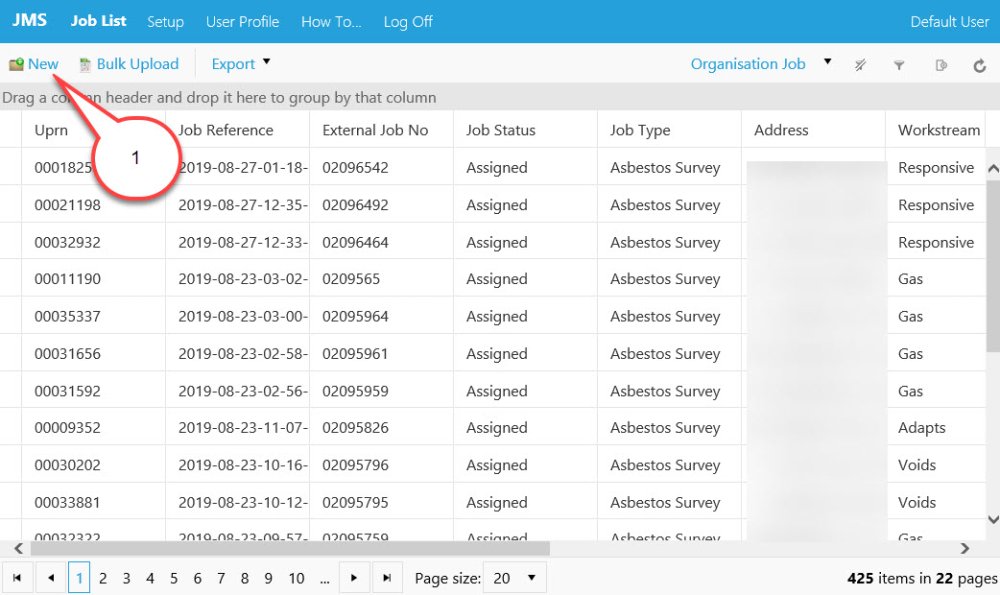Viewport: 1000px width, 595px height.
Task: Click the vertical scrollbar down arrow
Action: pyautogui.click(x=993, y=520)
